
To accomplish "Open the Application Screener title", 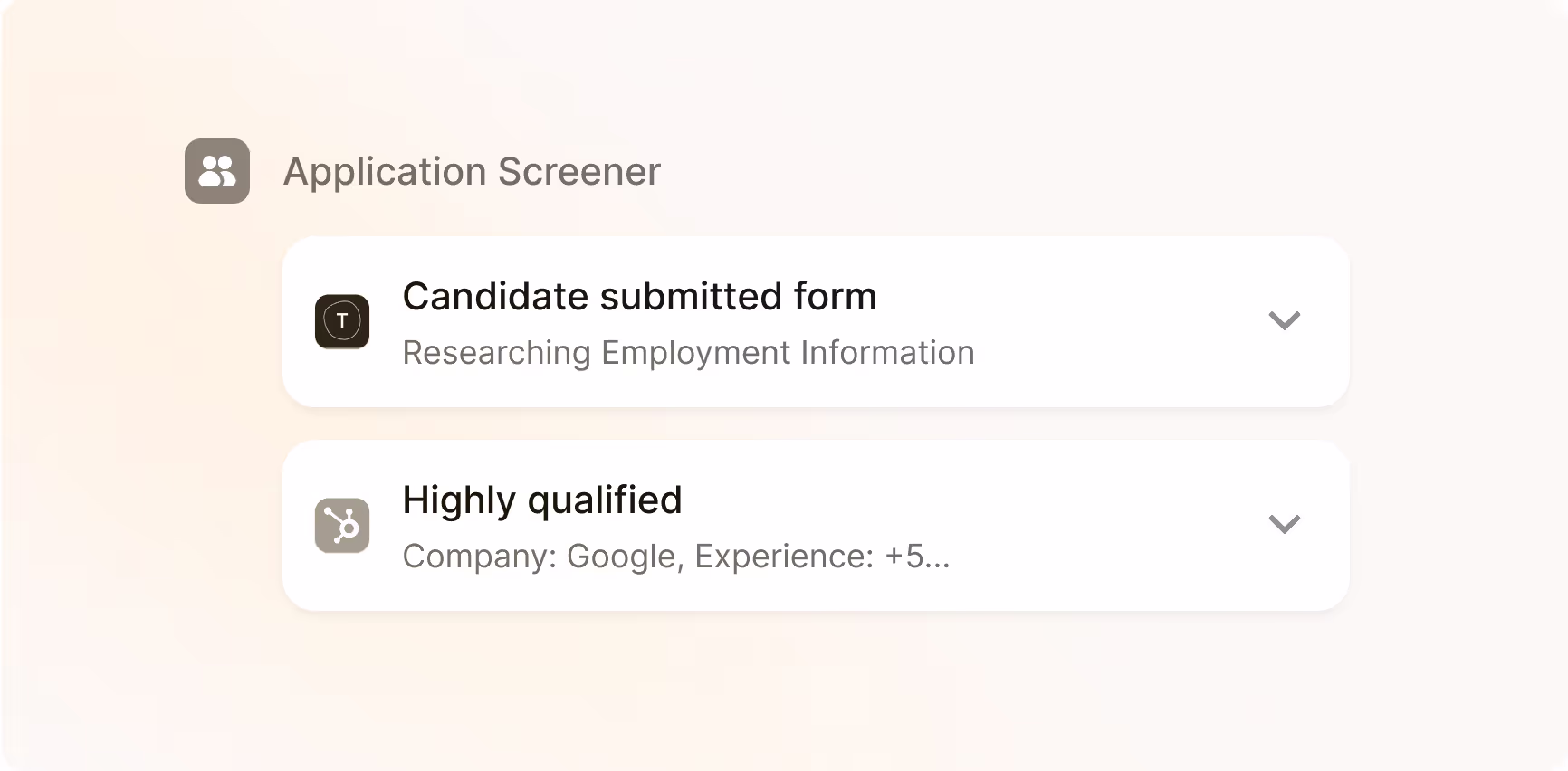I will [x=472, y=172].
